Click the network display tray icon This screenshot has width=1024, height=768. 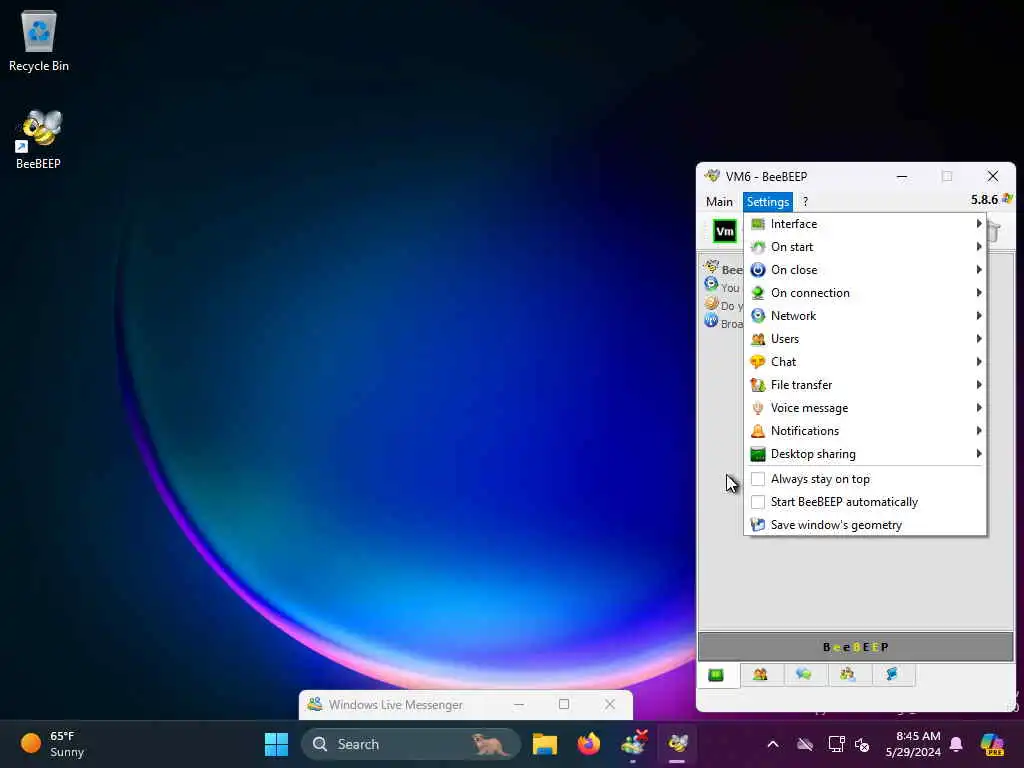coord(836,744)
